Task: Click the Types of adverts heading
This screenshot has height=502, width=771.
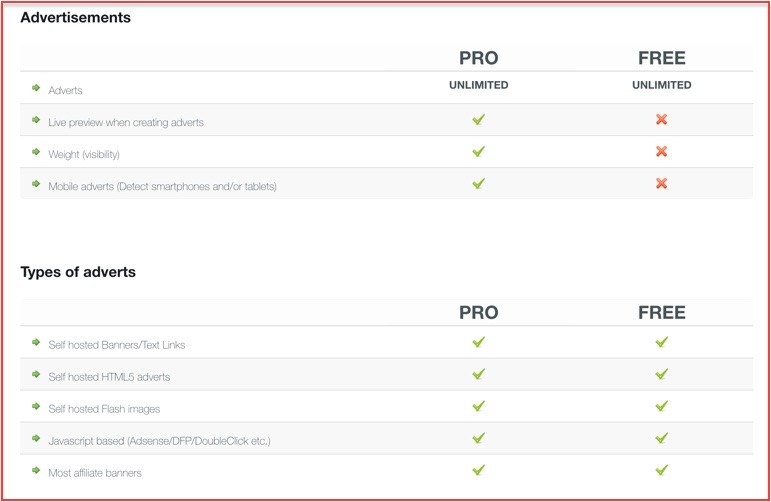Action: [x=78, y=272]
